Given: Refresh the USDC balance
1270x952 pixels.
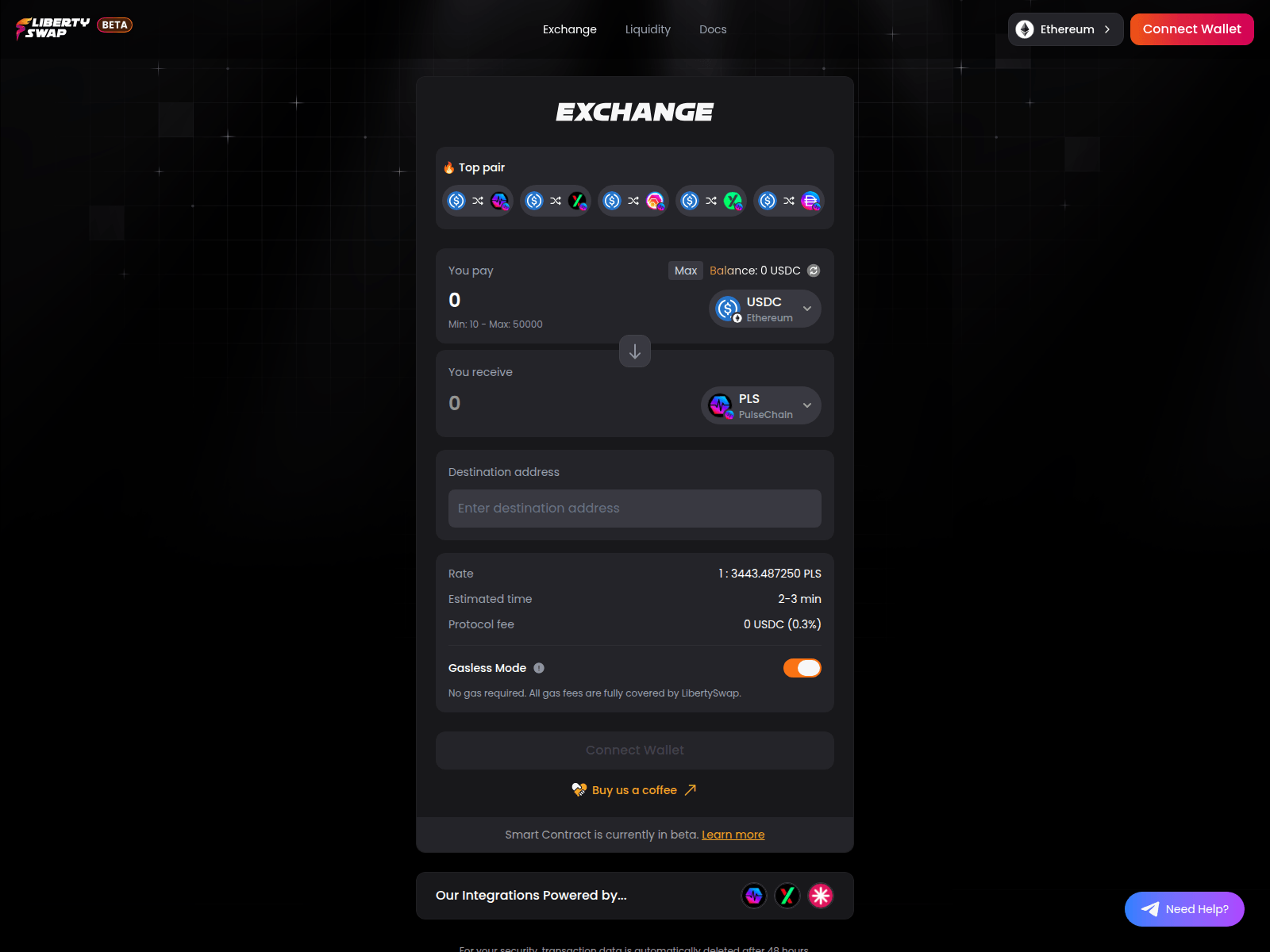Looking at the screenshot, I should tap(814, 271).
